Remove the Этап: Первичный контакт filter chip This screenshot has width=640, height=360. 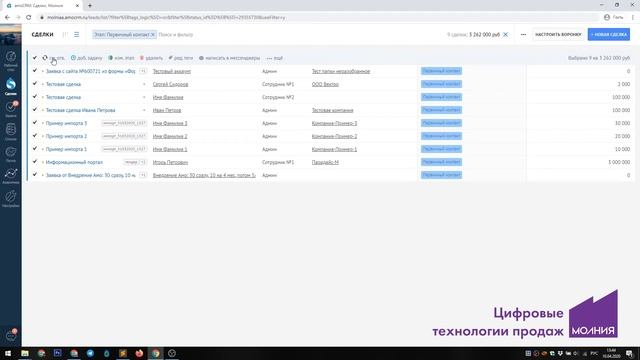pyautogui.click(x=153, y=35)
